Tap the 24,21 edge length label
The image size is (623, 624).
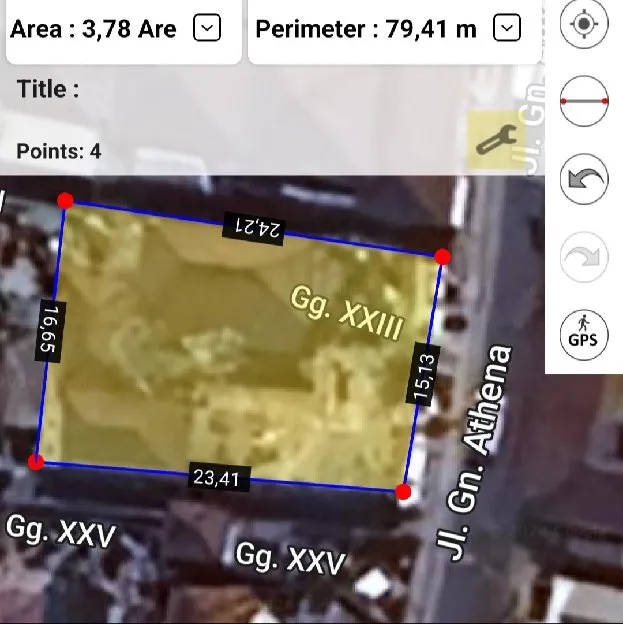[254, 229]
